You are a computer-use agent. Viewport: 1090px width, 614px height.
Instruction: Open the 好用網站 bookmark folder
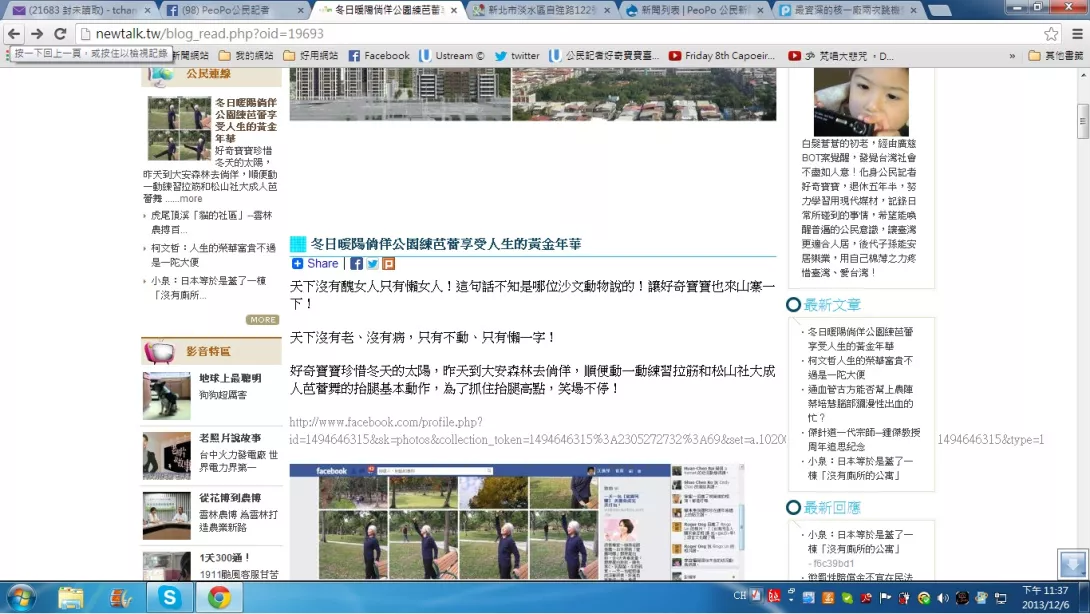(x=311, y=56)
